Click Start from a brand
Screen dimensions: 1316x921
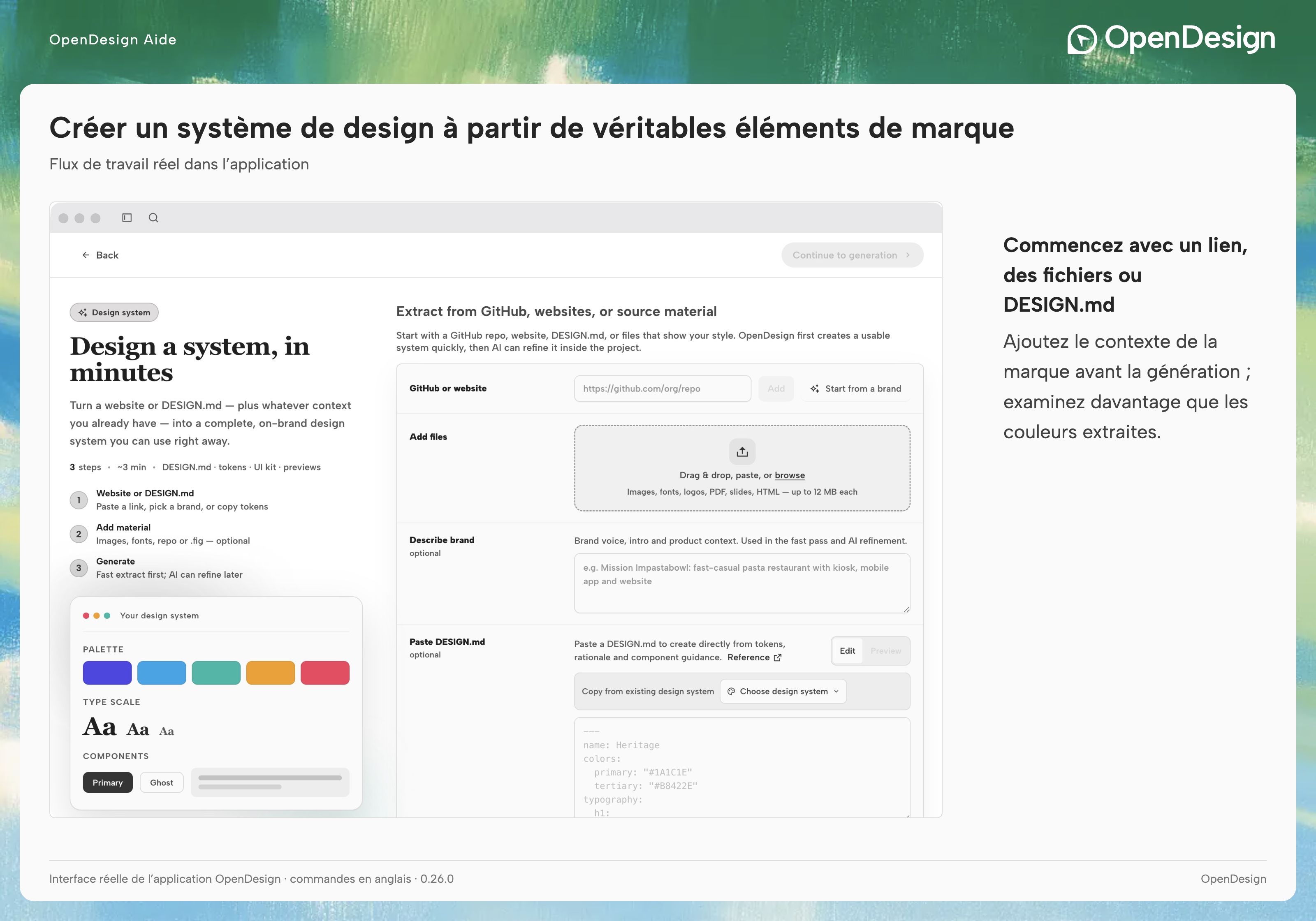click(x=856, y=389)
